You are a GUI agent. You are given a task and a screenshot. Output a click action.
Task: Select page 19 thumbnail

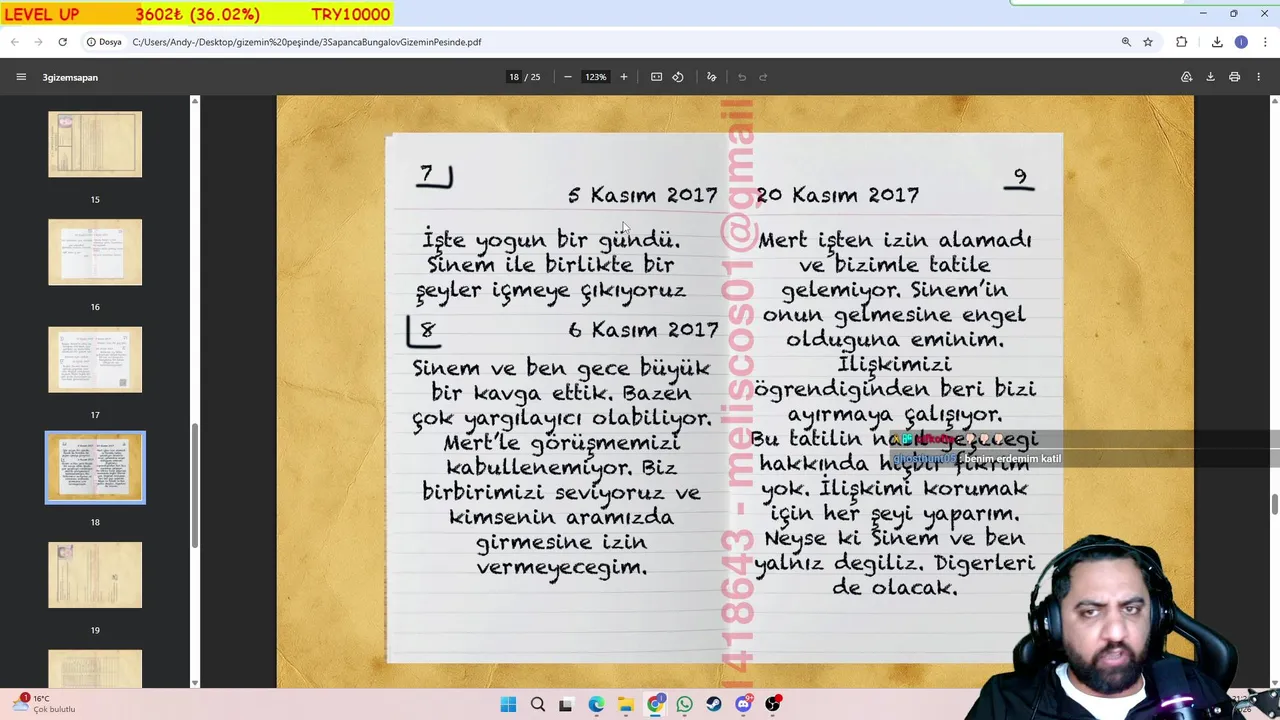(95, 575)
